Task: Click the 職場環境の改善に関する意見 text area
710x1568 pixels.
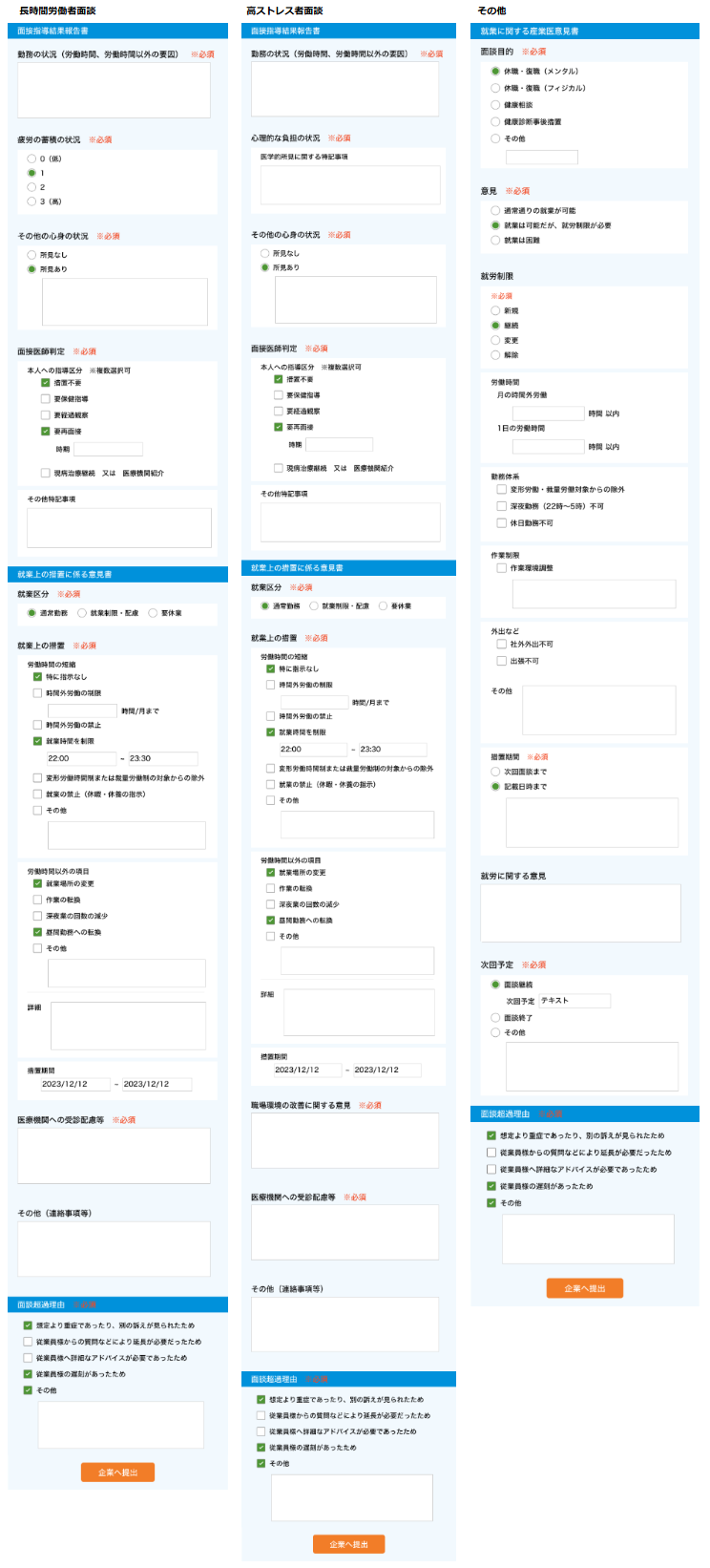Action: pos(345,1140)
